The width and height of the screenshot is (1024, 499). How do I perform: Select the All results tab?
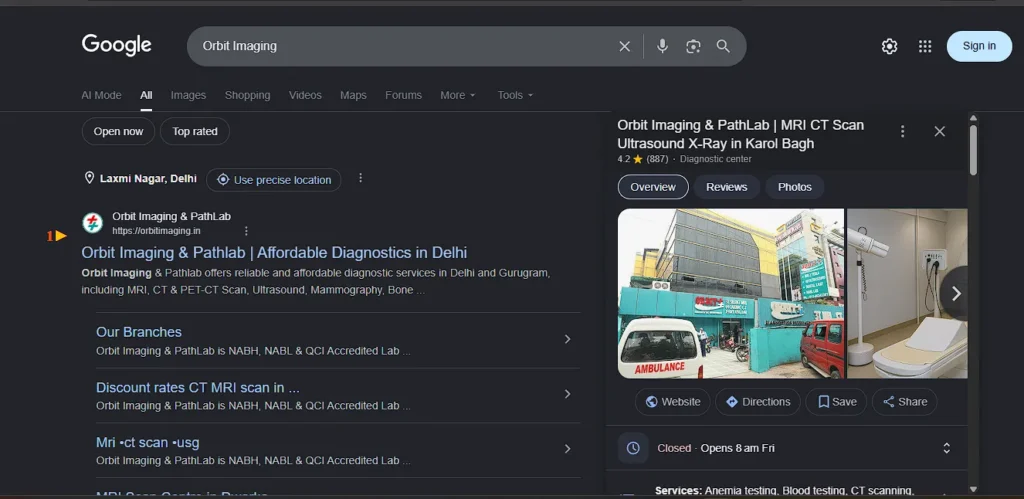146,95
